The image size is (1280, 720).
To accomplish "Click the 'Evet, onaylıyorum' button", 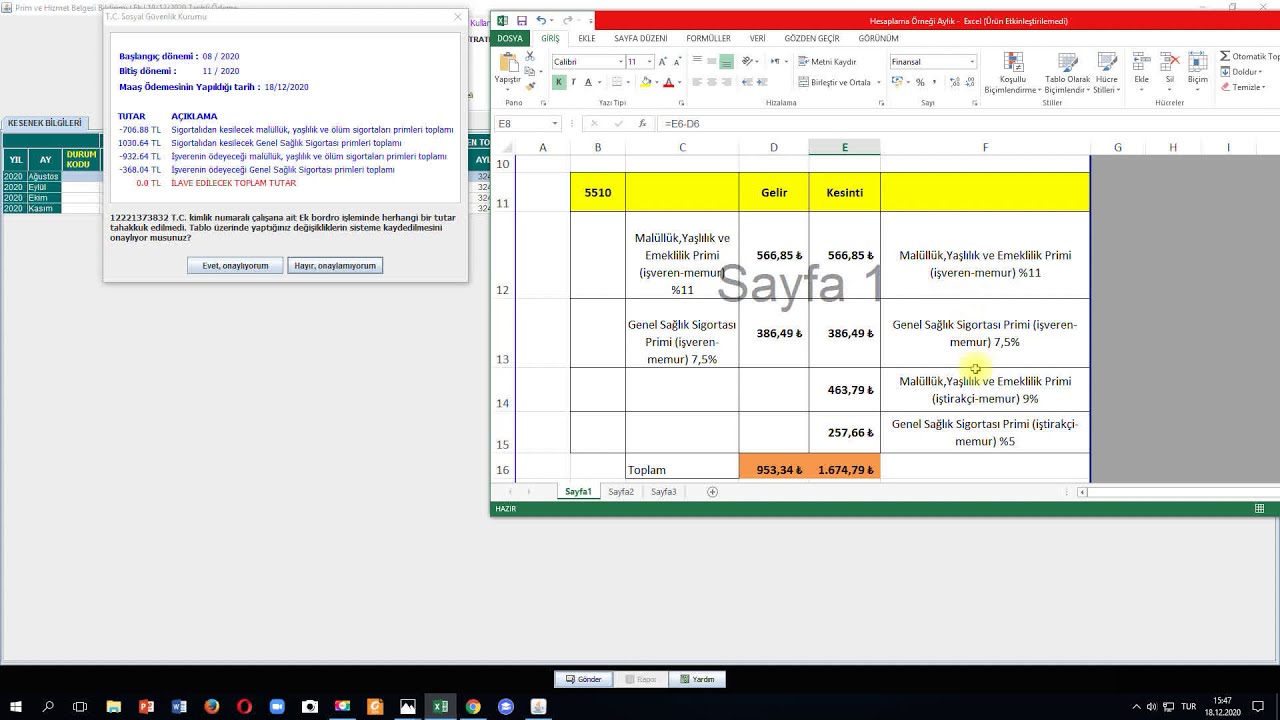I will click(x=235, y=266).
